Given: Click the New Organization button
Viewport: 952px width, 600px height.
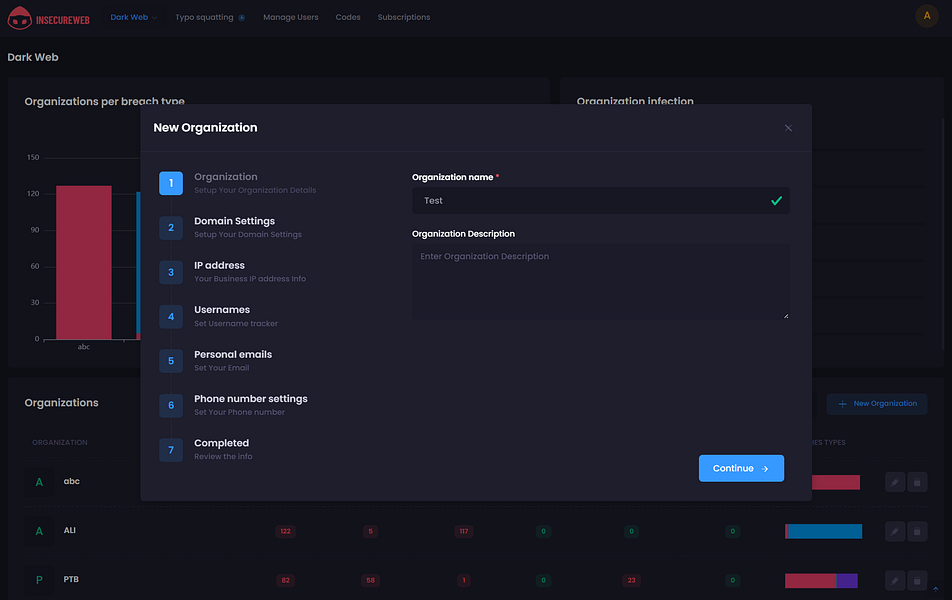Looking at the screenshot, I should click(877, 404).
